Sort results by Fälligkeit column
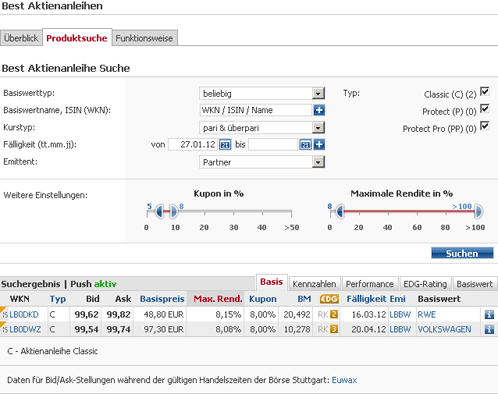 [366, 299]
